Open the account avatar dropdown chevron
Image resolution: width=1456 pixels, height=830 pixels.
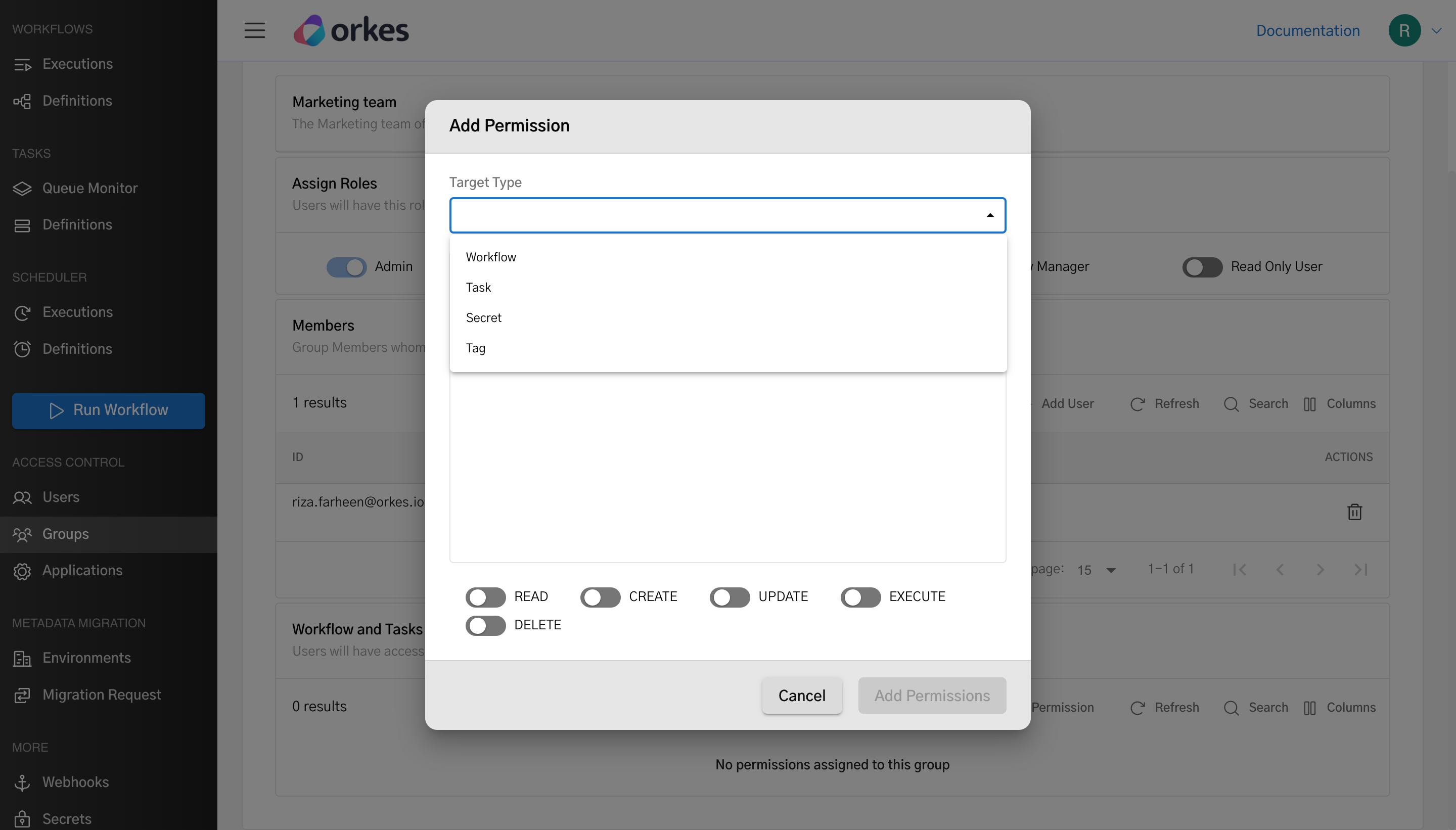pos(1437,30)
